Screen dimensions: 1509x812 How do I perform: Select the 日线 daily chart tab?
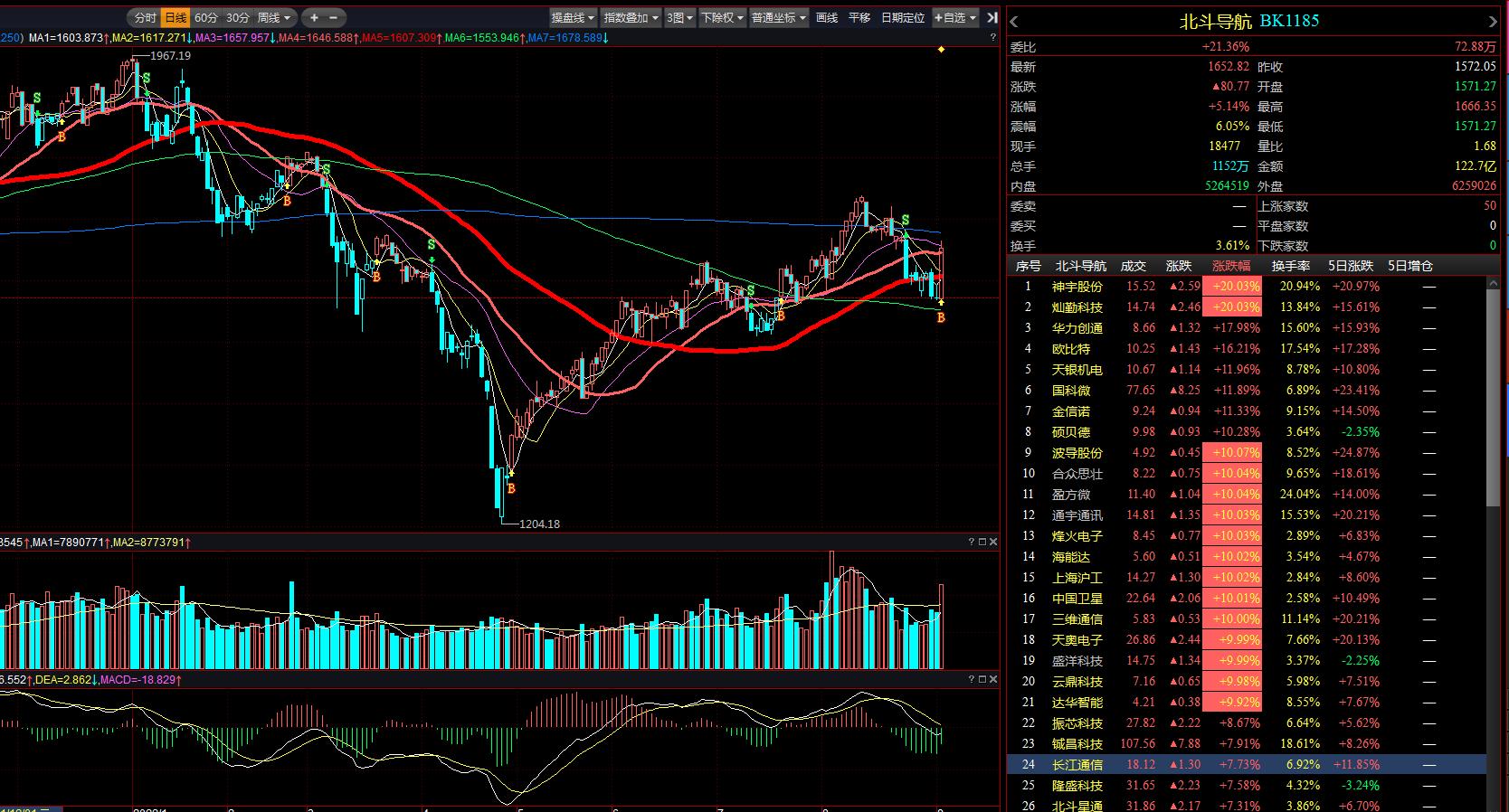[x=176, y=17]
